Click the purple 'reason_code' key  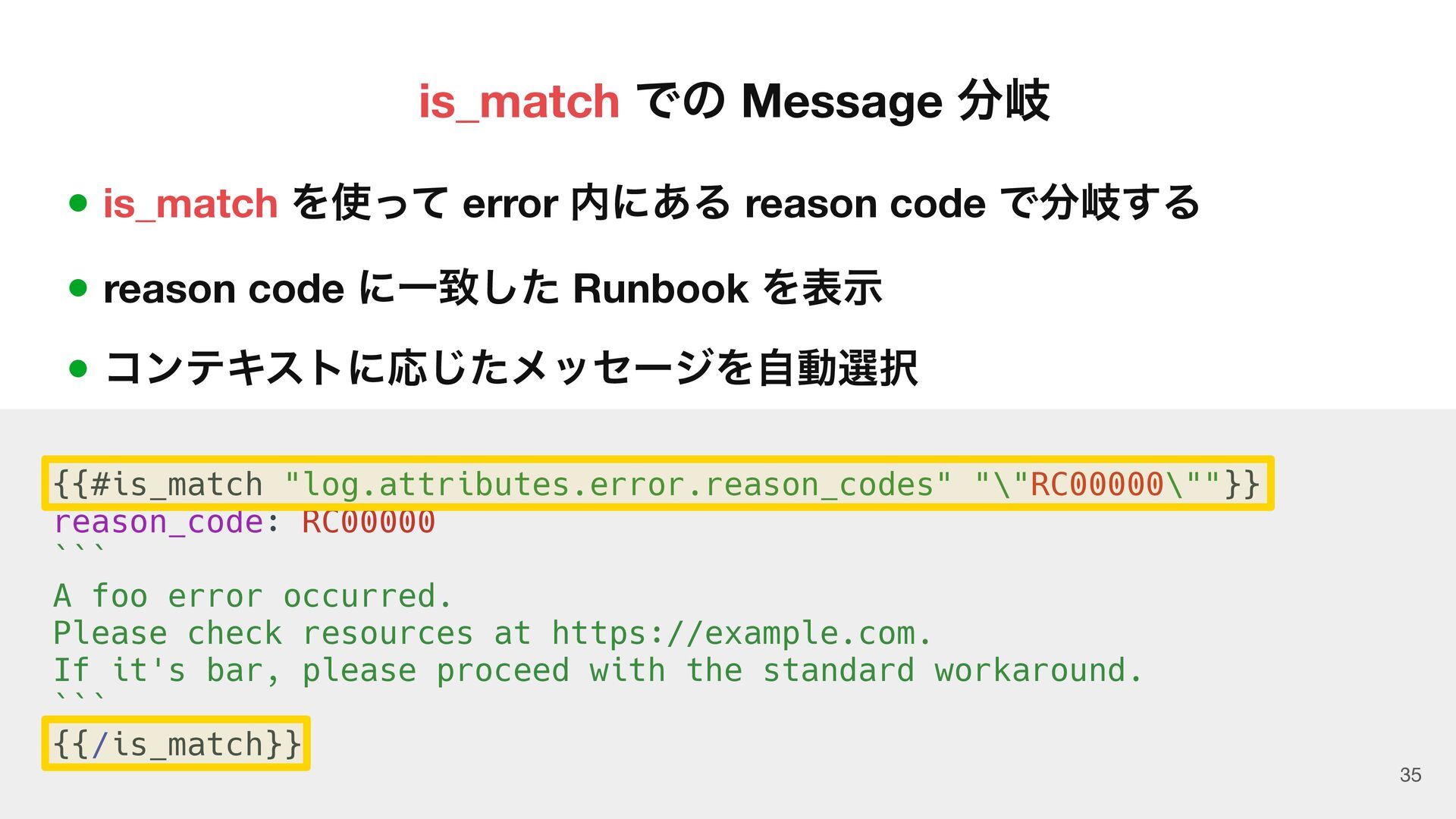[158, 522]
